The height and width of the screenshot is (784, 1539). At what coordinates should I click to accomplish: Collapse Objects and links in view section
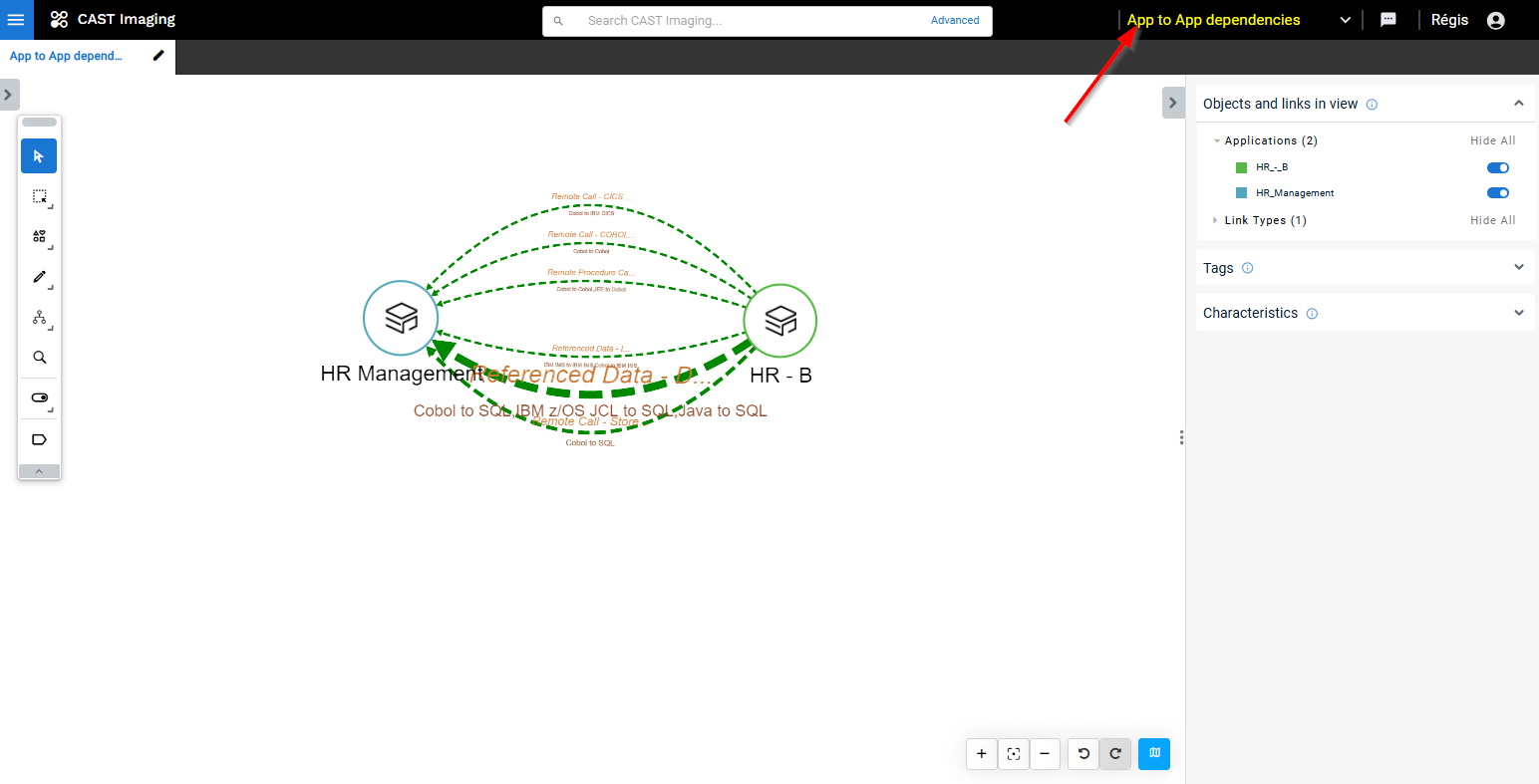click(x=1518, y=104)
